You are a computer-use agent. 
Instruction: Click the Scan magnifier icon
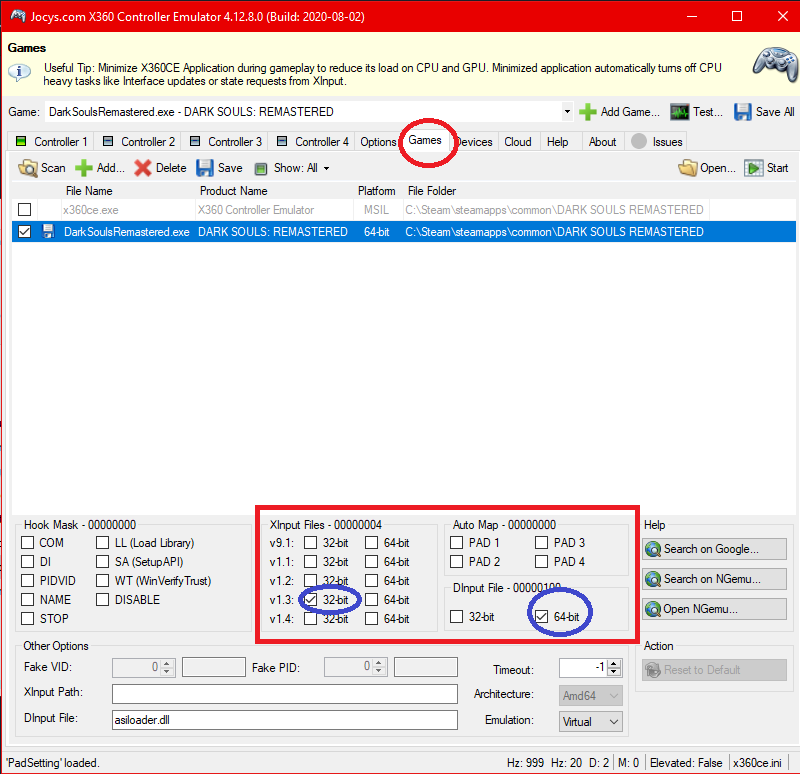coord(28,168)
